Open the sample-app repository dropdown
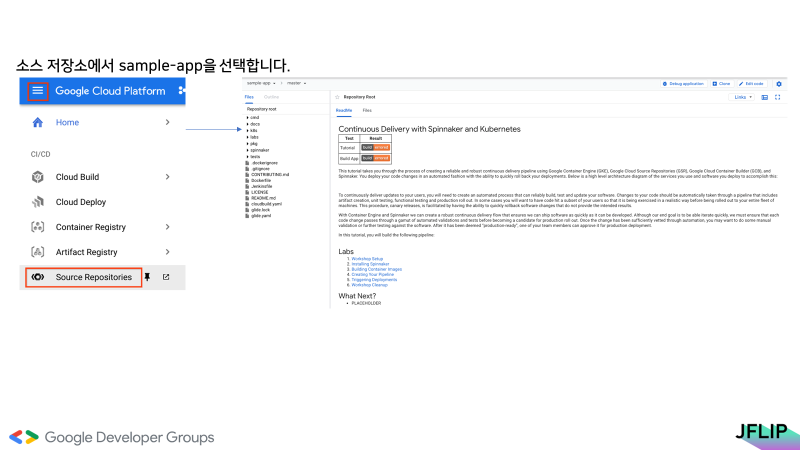 (x=261, y=83)
